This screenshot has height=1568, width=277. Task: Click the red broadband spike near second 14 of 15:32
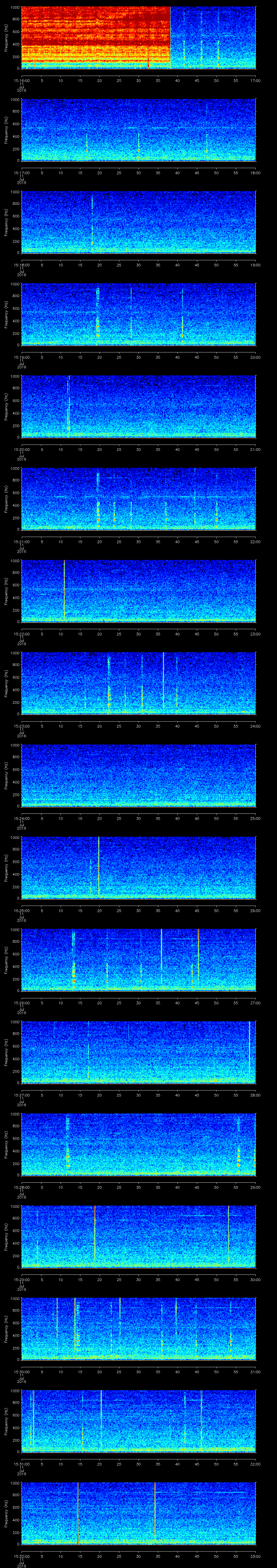click(78, 1513)
